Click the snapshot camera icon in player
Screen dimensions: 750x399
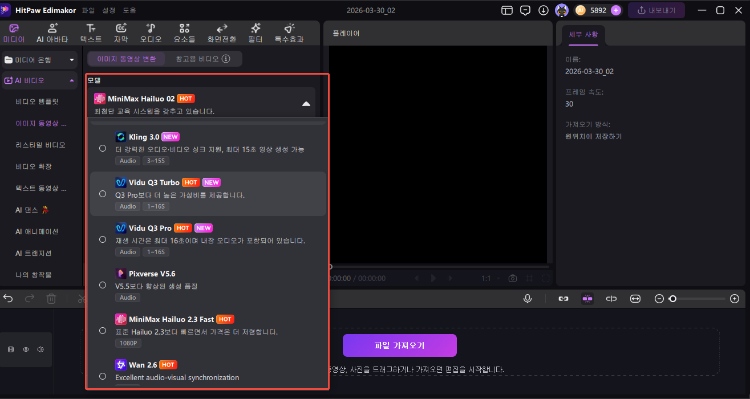tap(513, 278)
